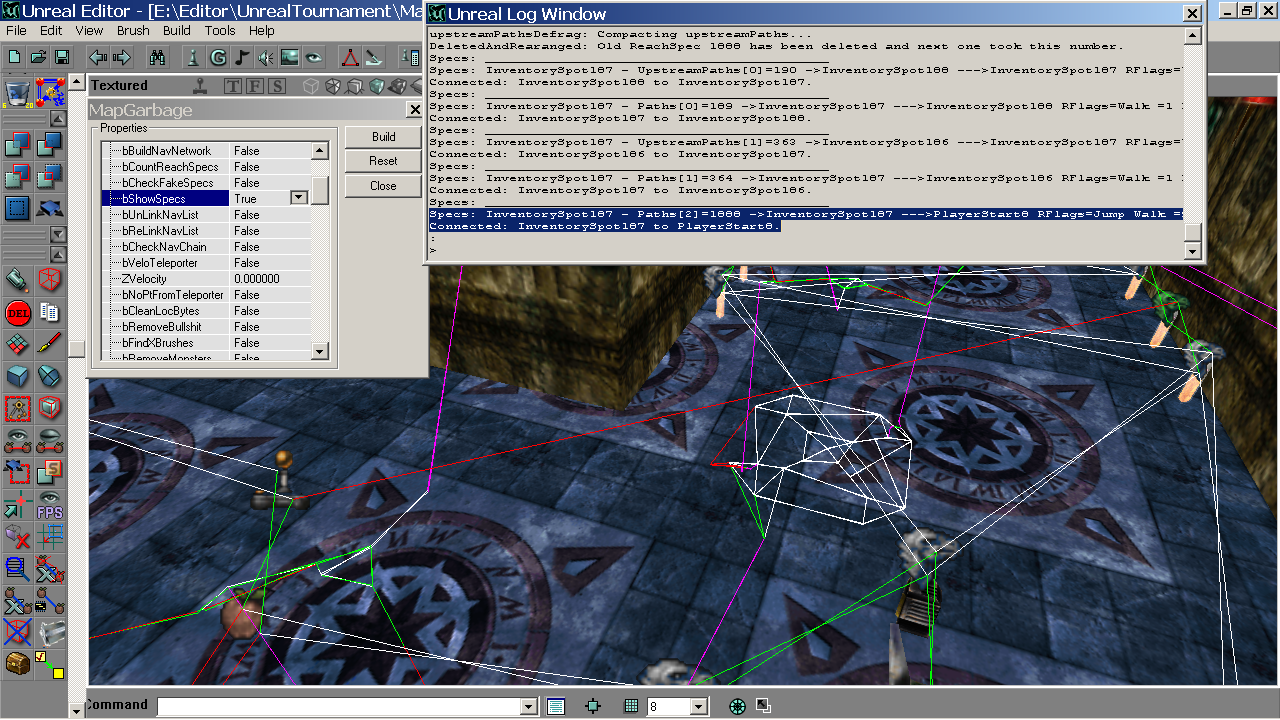Select the bFindXBrushes property row
Screen dimensions: 1280x720
(x=206, y=343)
